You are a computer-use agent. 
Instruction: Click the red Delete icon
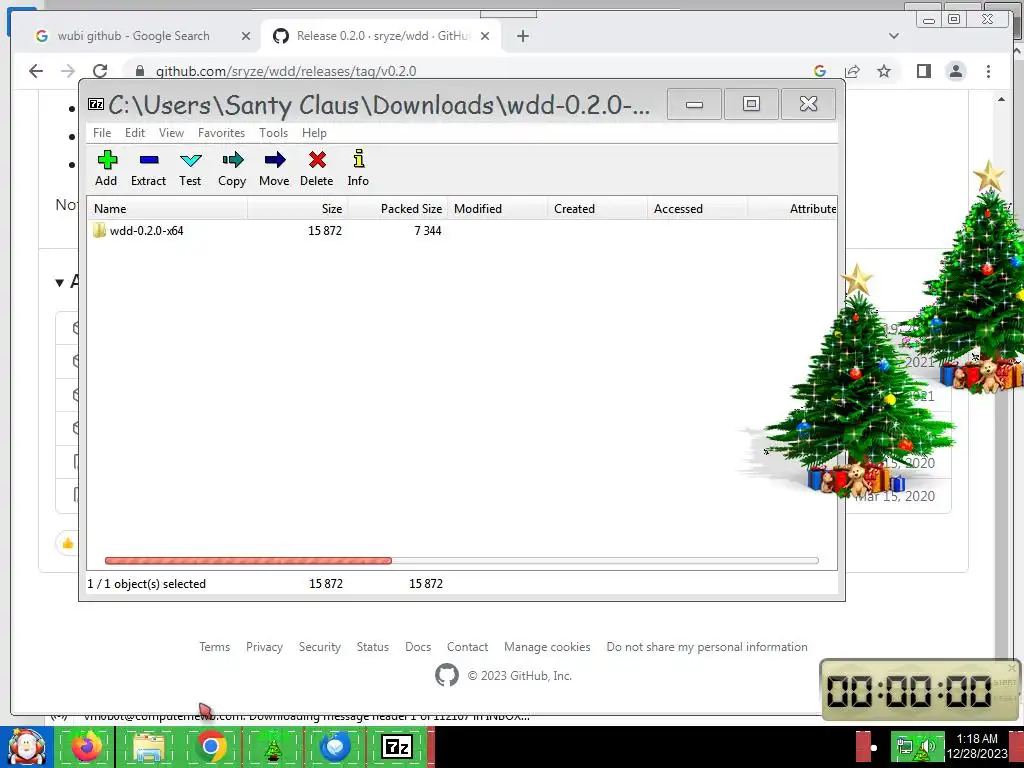pos(317,168)
